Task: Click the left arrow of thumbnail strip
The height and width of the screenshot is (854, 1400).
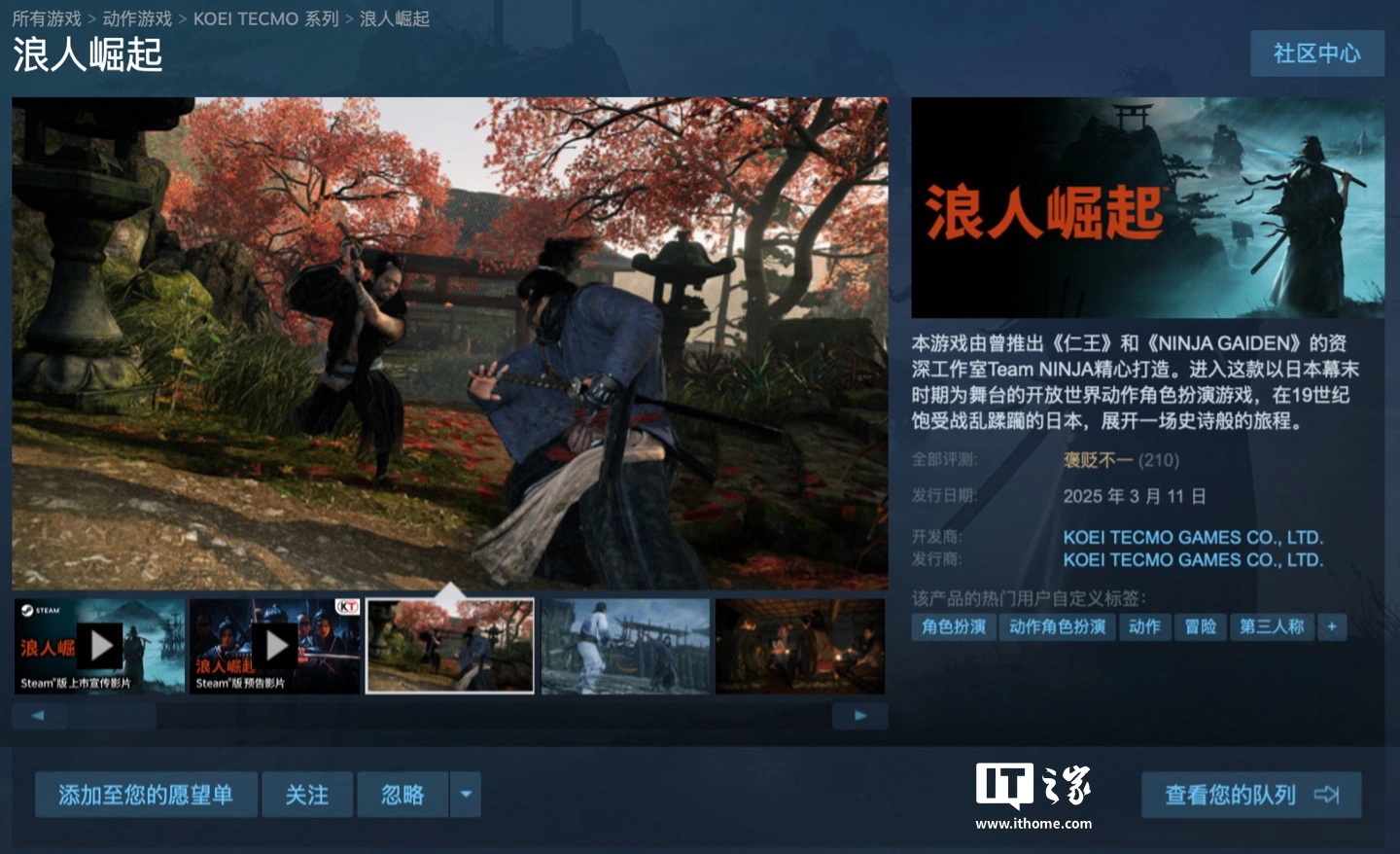Action: click(39, 716)
